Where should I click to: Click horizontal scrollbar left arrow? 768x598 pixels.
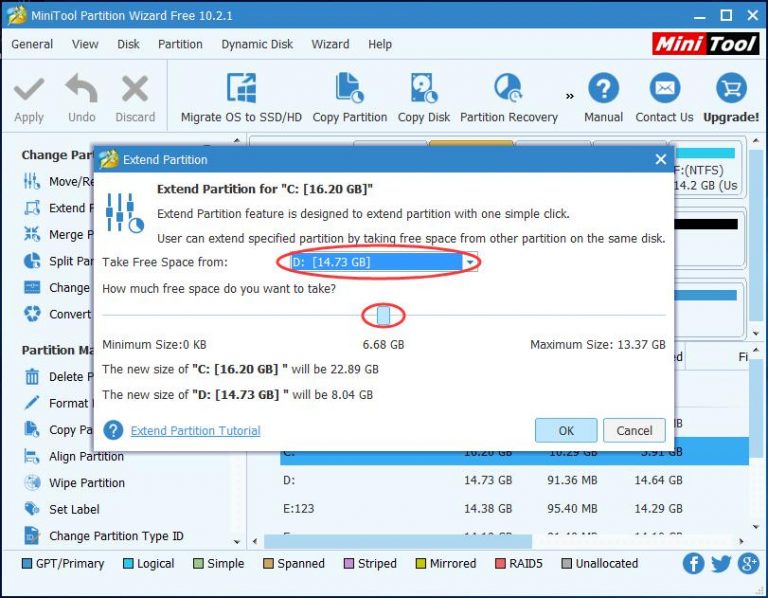pyautogui.click(x=255, y=541)
